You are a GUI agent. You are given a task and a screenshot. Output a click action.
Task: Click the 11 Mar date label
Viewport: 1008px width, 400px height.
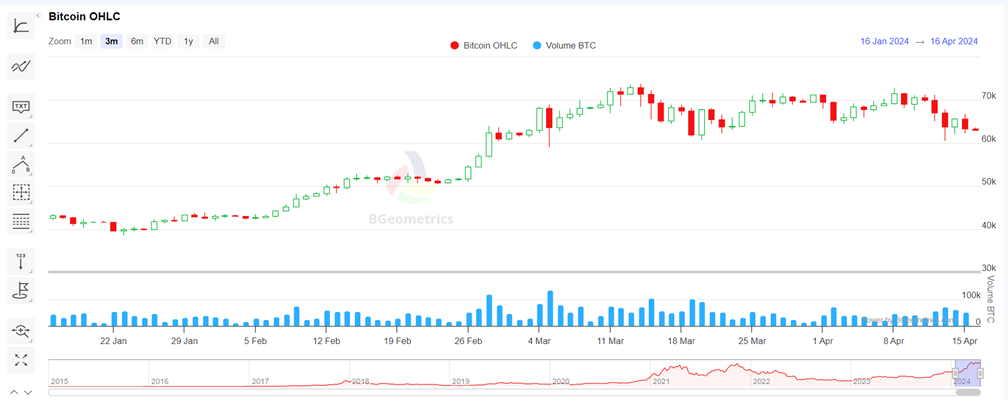coord(611,340)
